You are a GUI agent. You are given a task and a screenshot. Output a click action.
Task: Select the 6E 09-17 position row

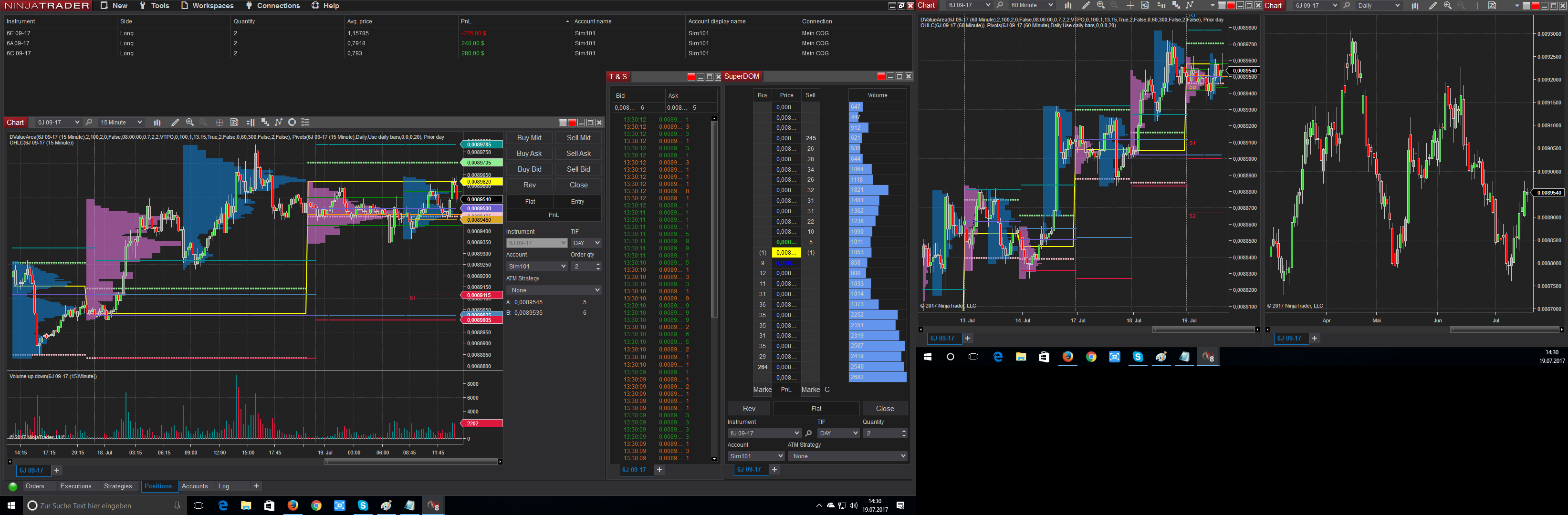click(457, 33)
